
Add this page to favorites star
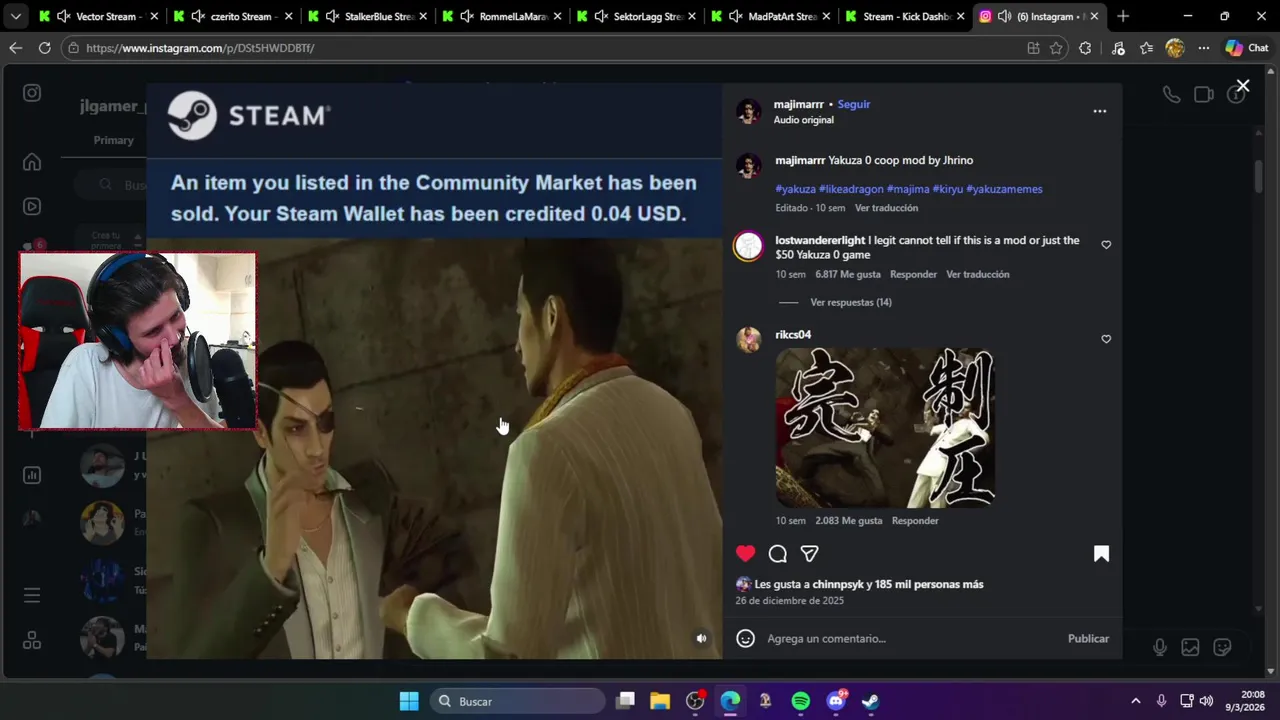1056,48
